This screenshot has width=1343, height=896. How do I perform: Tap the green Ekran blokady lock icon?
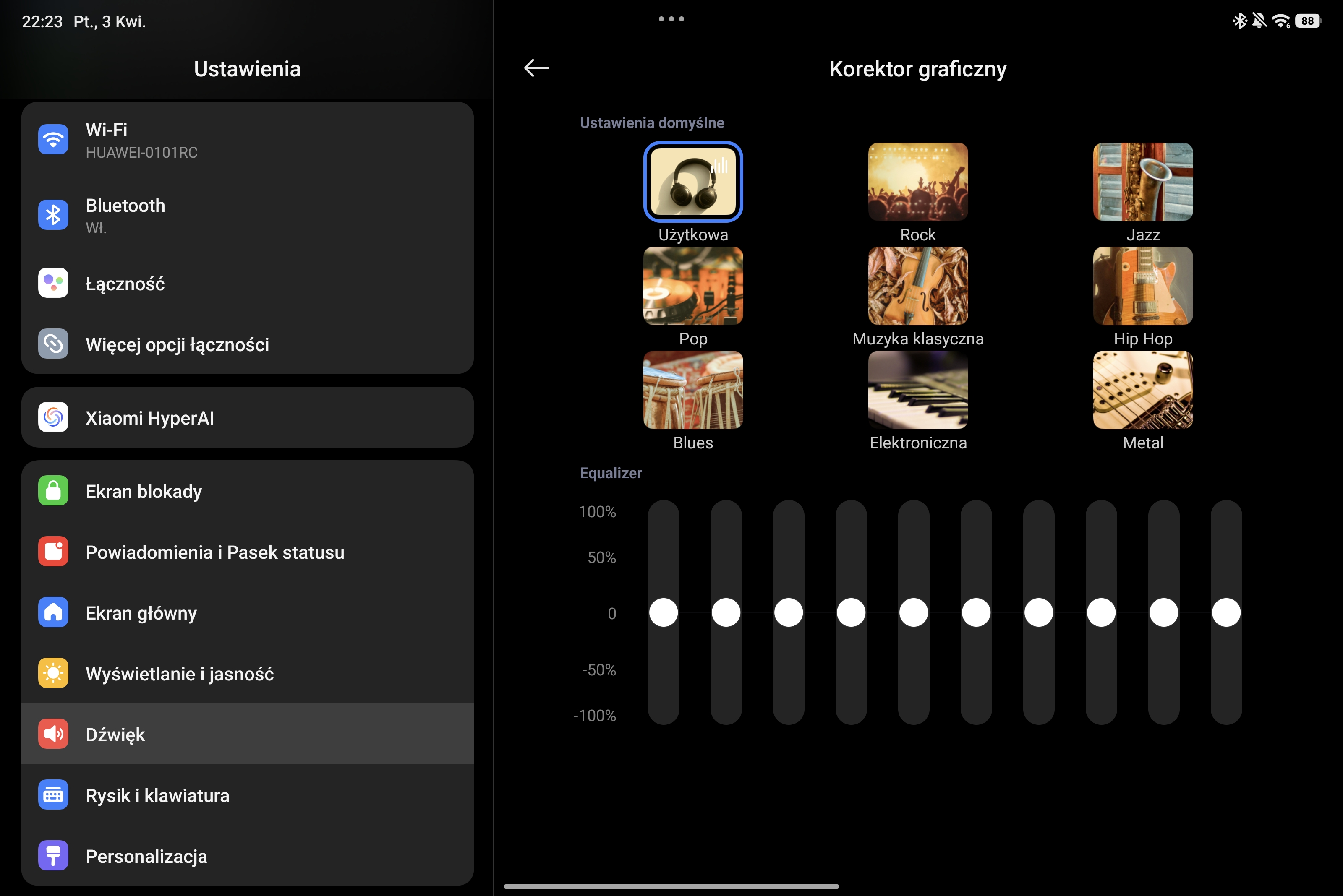click(x=53, y=491)
